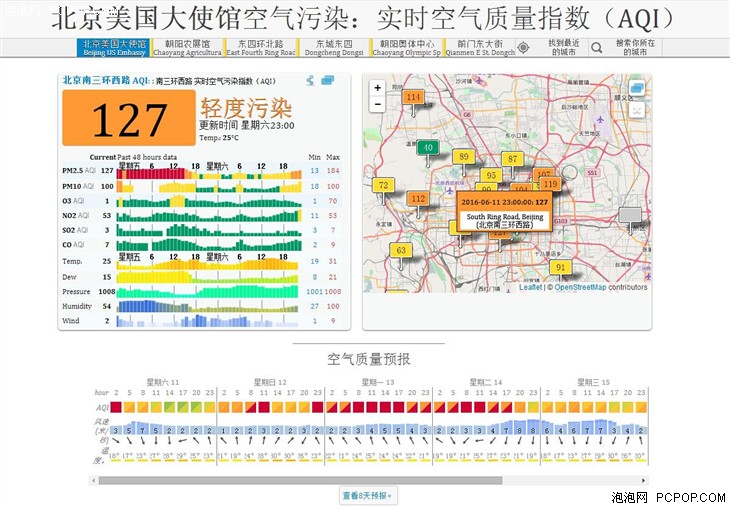This screenshot has height=508, width=730.
Task: Select the green 40 AQI map marker
Action: coord(429,148)
